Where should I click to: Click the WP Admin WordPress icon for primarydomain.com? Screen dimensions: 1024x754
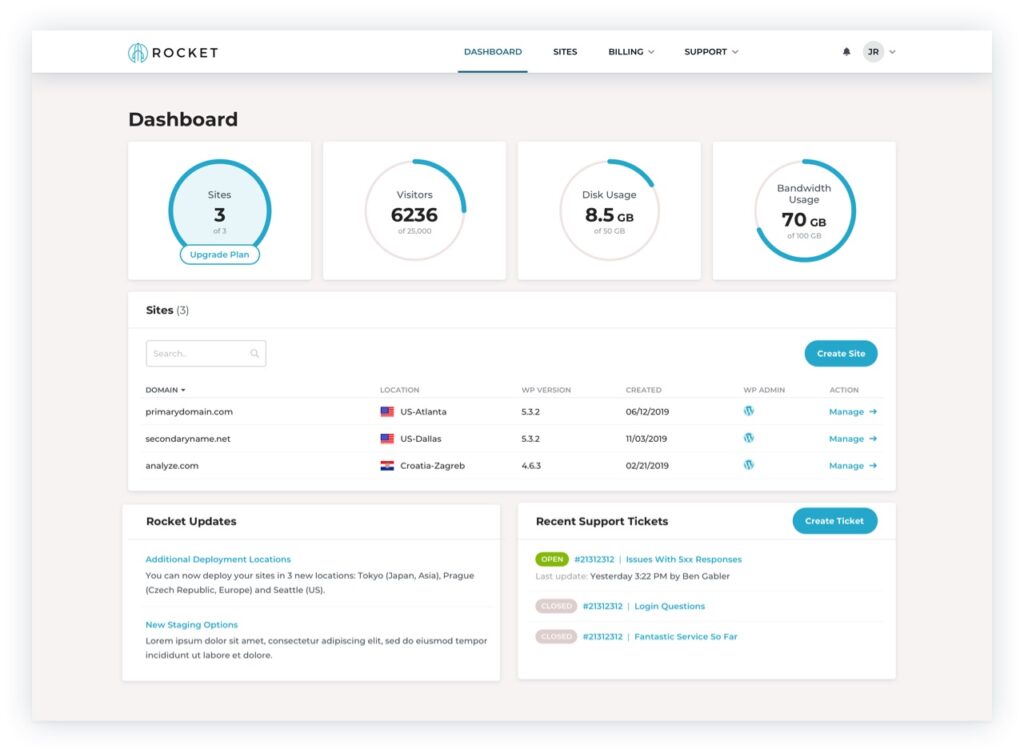coord(748,411)
